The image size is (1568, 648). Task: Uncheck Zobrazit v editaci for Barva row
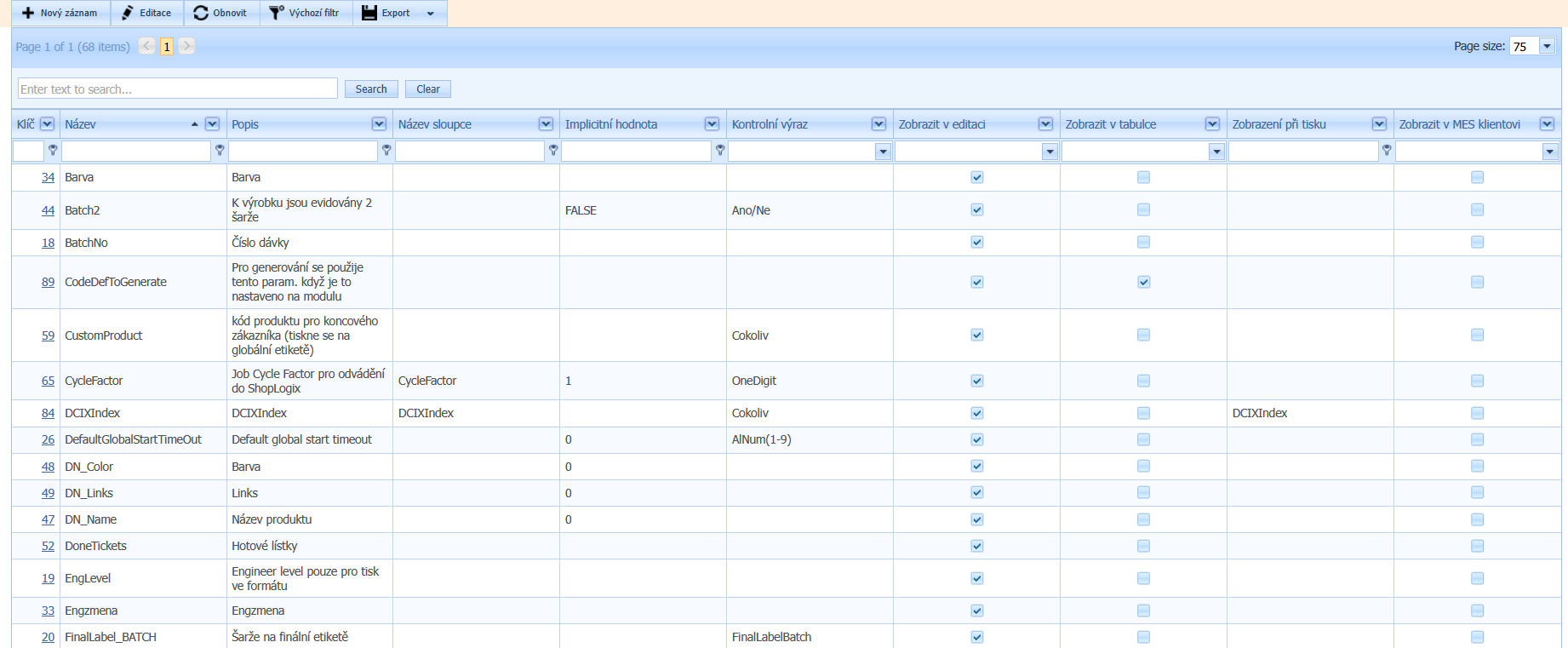point(976,177)
